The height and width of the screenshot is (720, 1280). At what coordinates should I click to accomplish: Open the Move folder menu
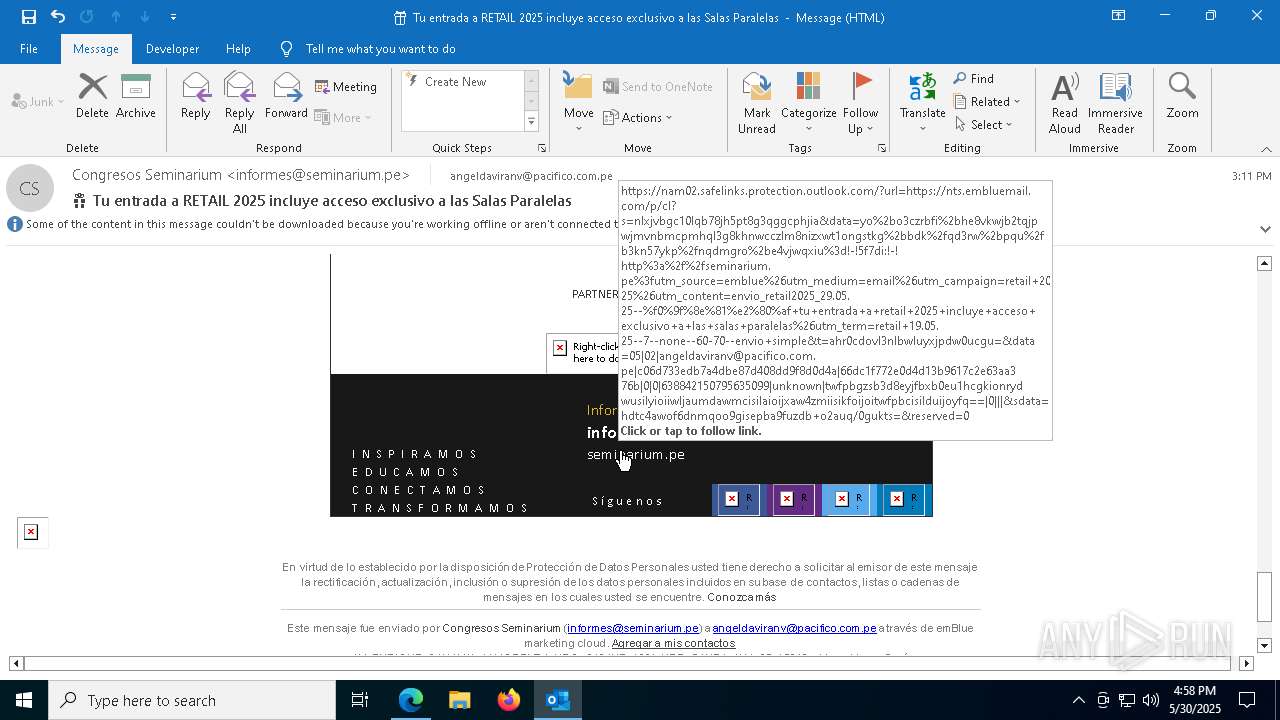578,103
